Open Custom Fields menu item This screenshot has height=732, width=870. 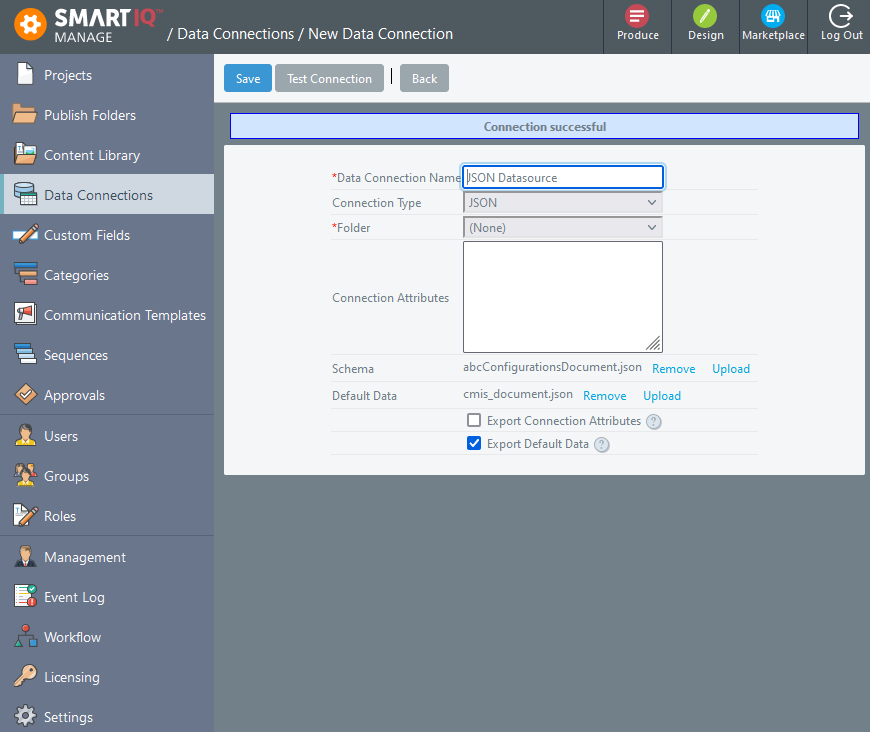point(107,235)
